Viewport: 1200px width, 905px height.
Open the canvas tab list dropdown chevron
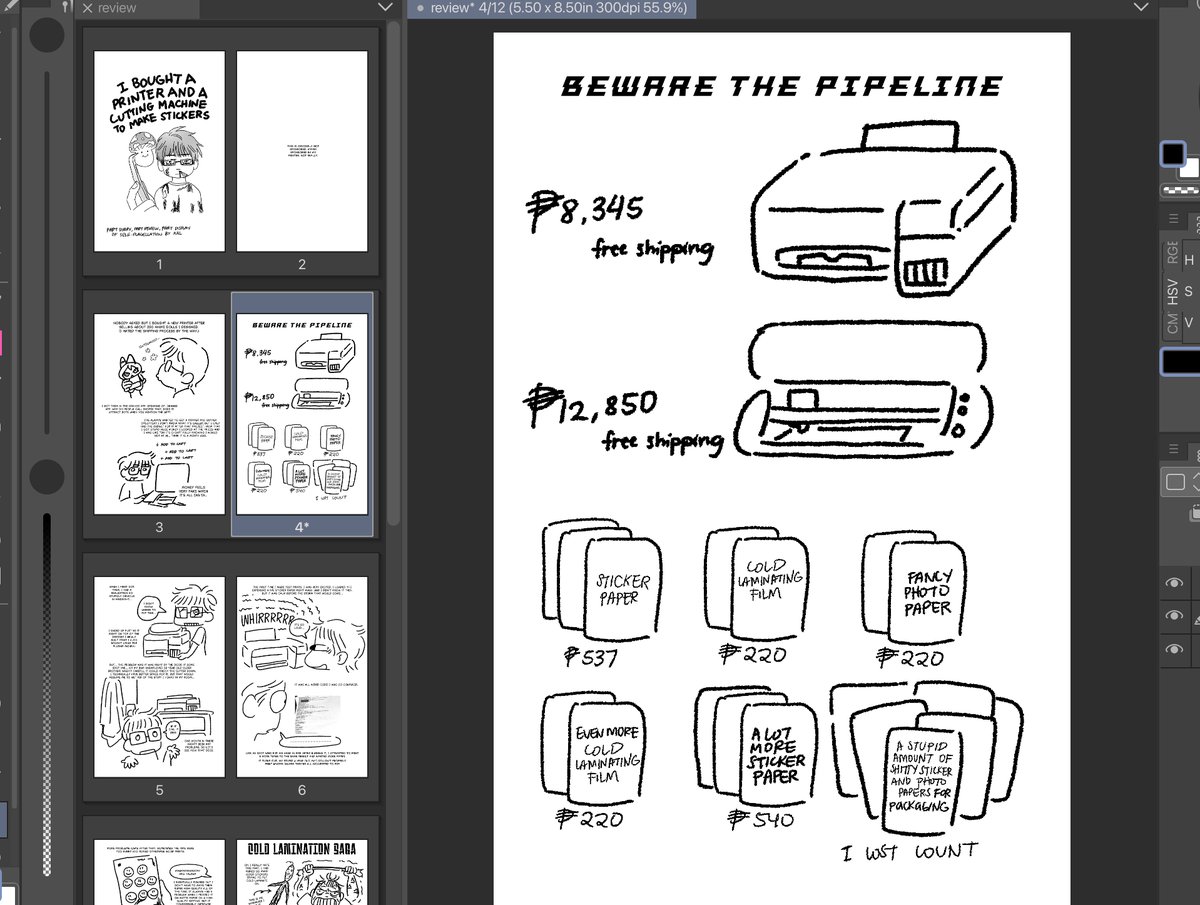pos(1143,7)
